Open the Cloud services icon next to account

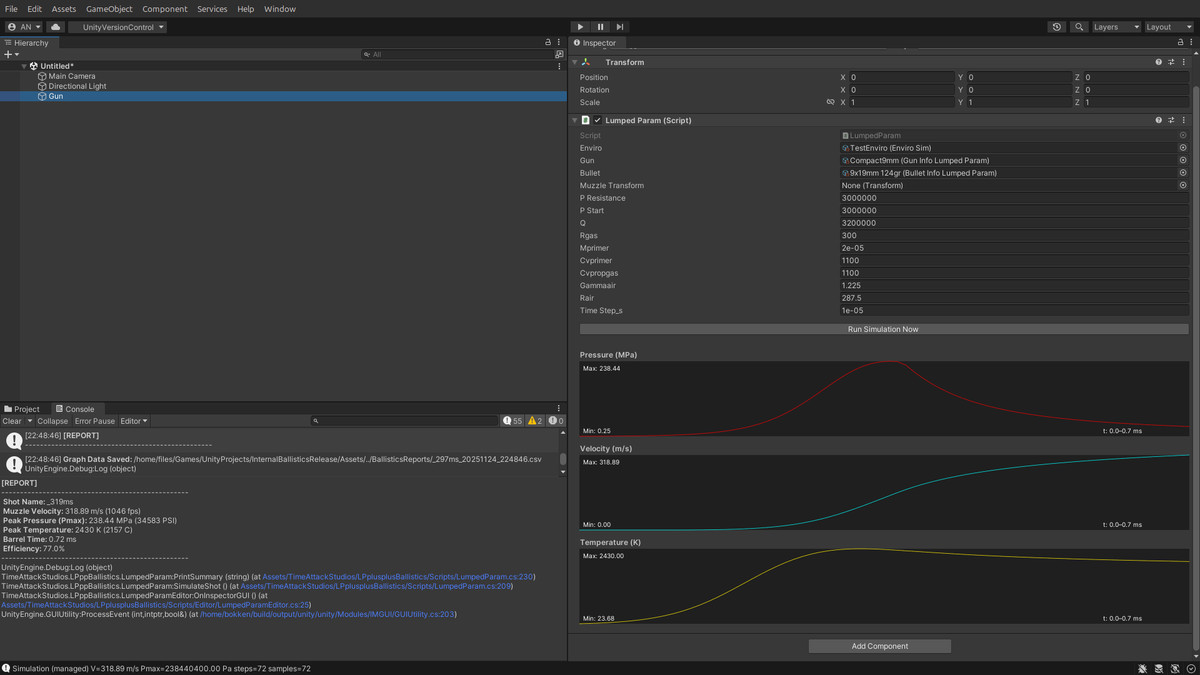(x=55, y=27)
